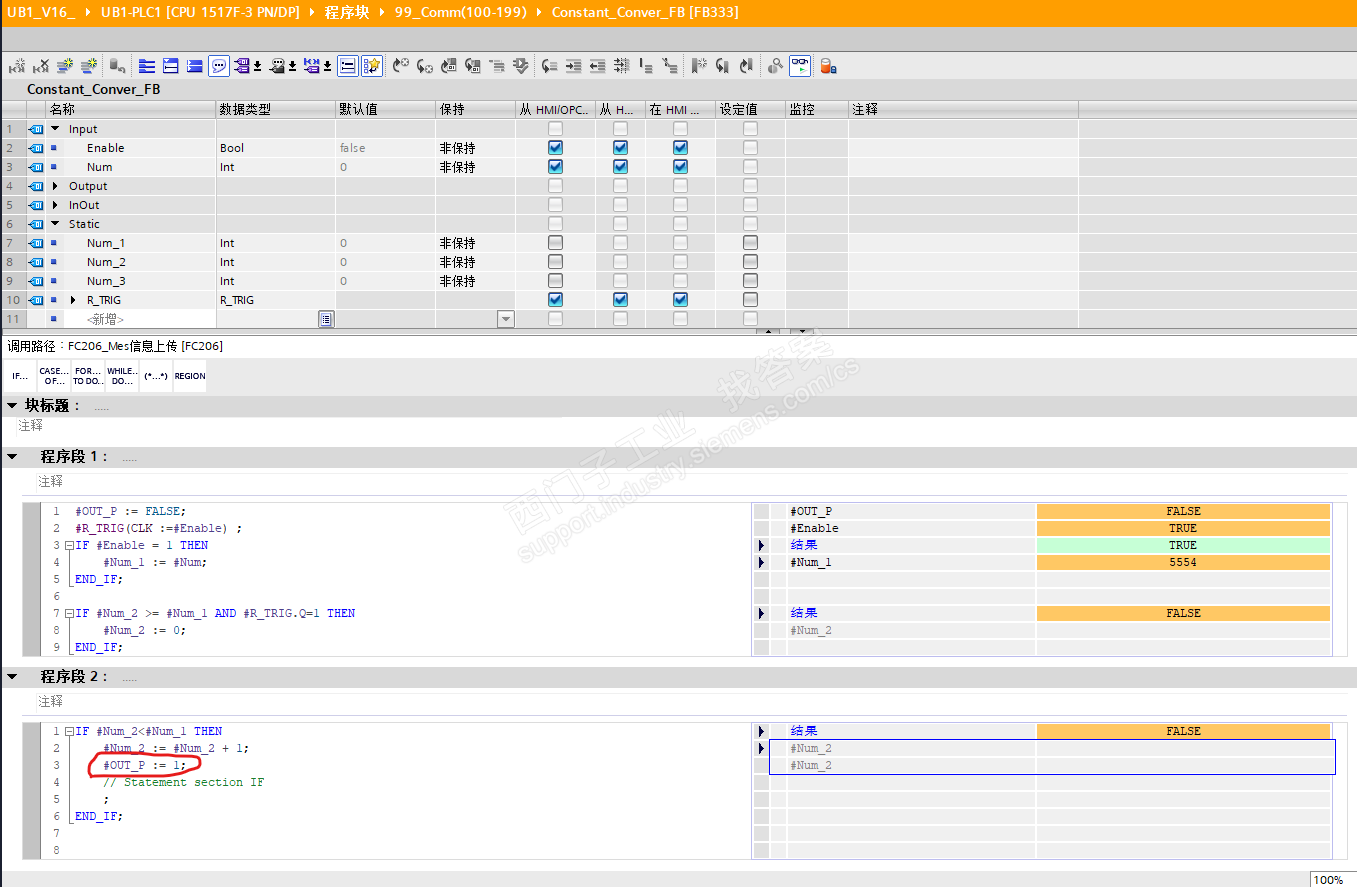Click the tag icon in the Num_2 row

pos(35,262)
